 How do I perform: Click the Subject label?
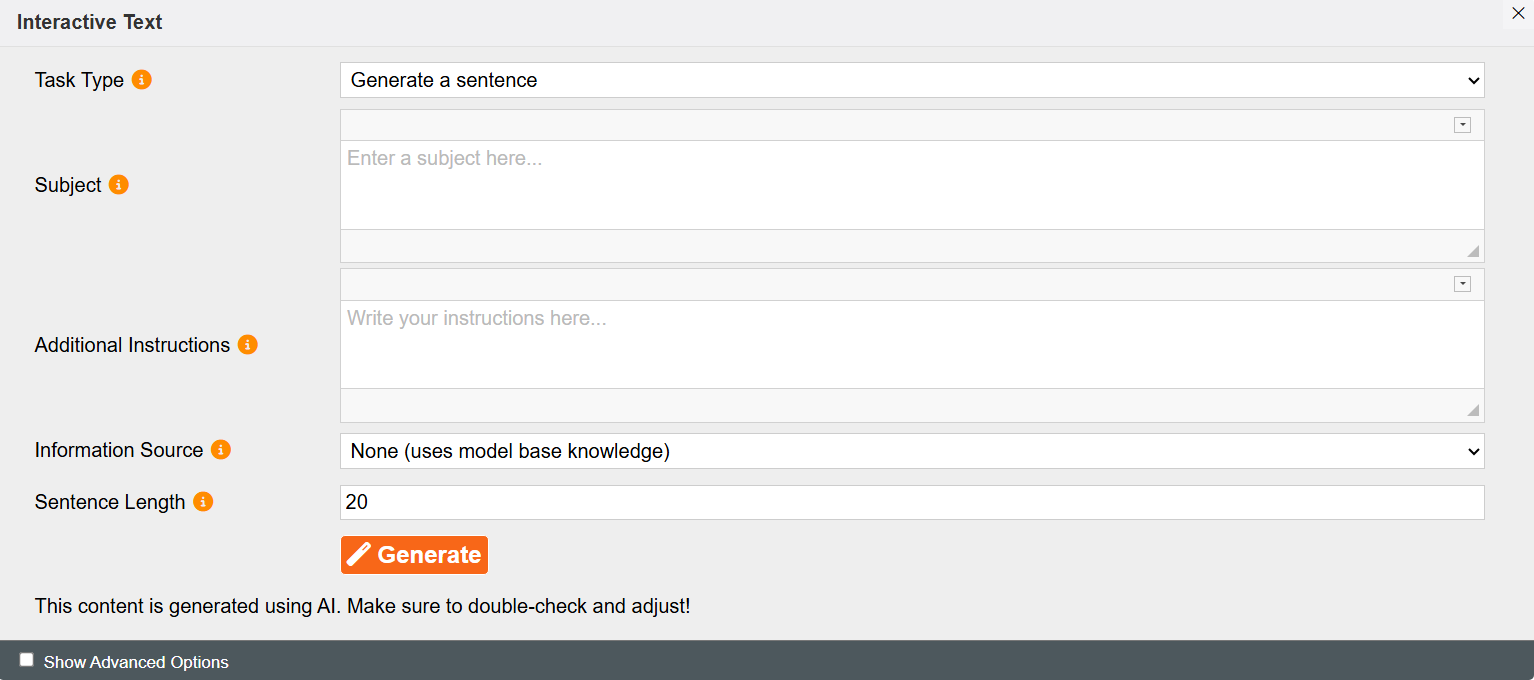tap(68, 185)
